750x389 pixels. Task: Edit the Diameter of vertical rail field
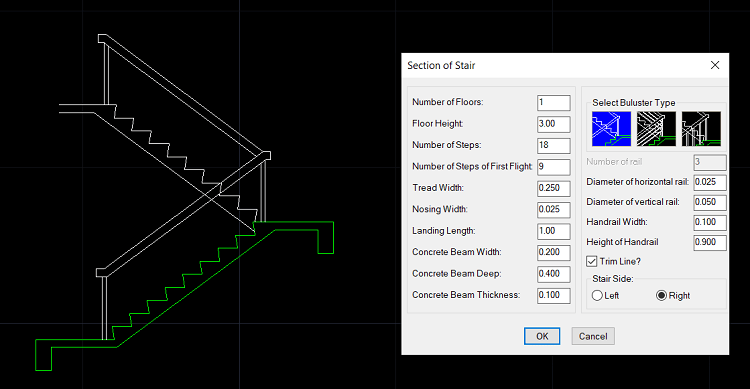pyautogui.click(x=710, y=202)
